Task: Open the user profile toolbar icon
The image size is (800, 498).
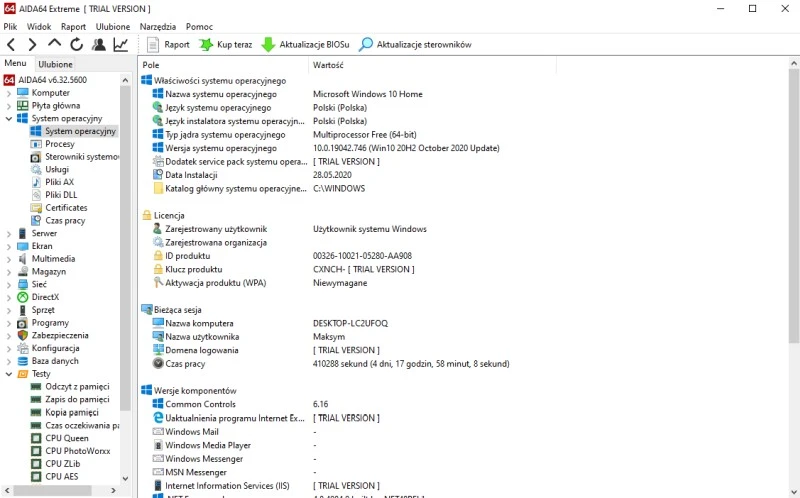Action: point(98,44)
